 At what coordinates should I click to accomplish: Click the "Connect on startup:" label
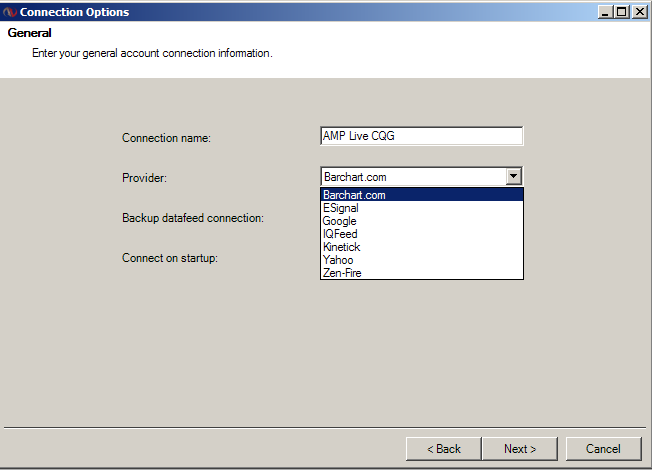click(x=170, y=258)
